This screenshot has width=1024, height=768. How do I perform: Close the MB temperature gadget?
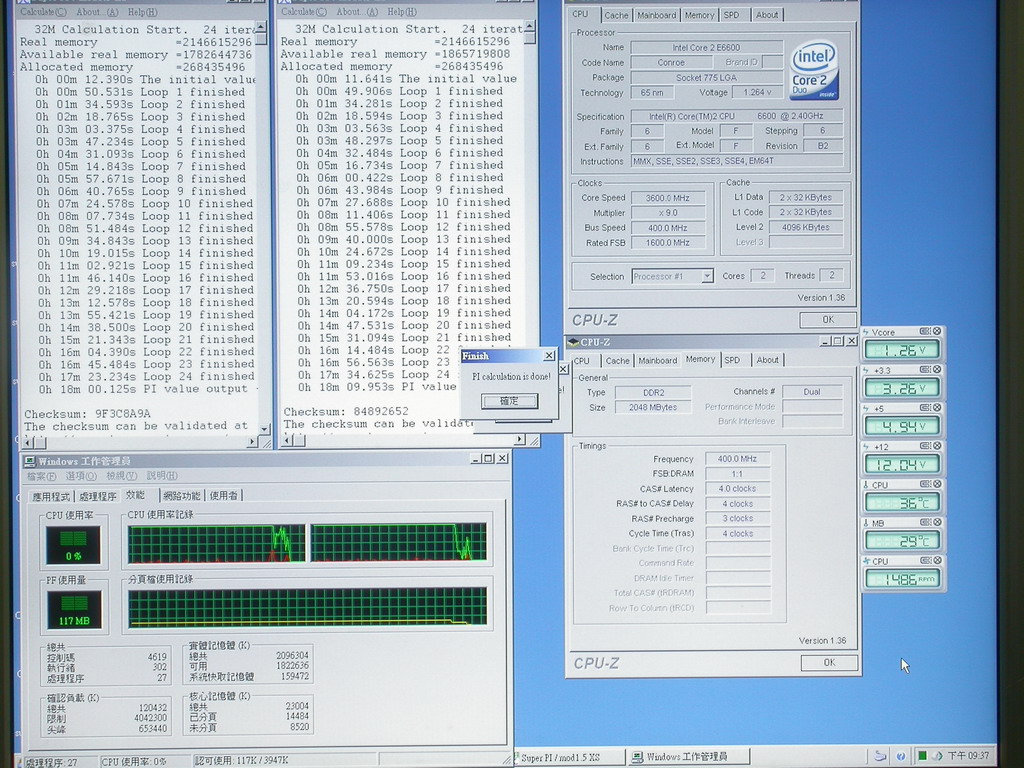click(x=936, y=522)
